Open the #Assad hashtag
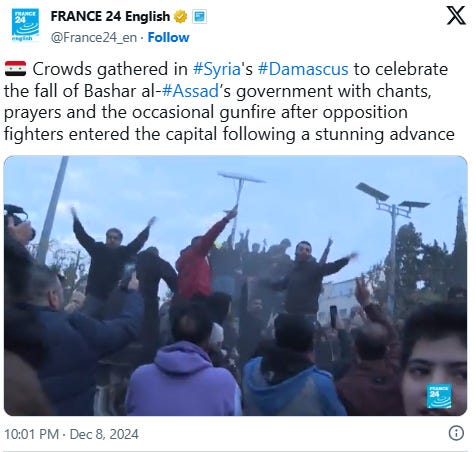The image size is (476, 452). click(190, 91)
